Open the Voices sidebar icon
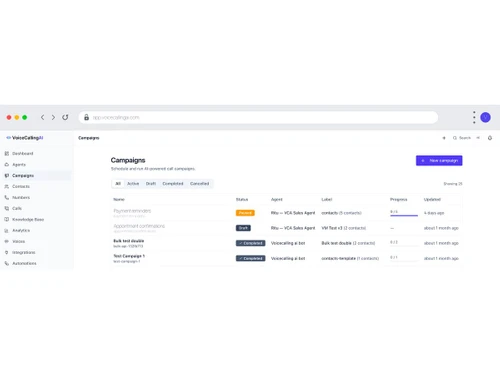500x375 pixels. point(7,241)
